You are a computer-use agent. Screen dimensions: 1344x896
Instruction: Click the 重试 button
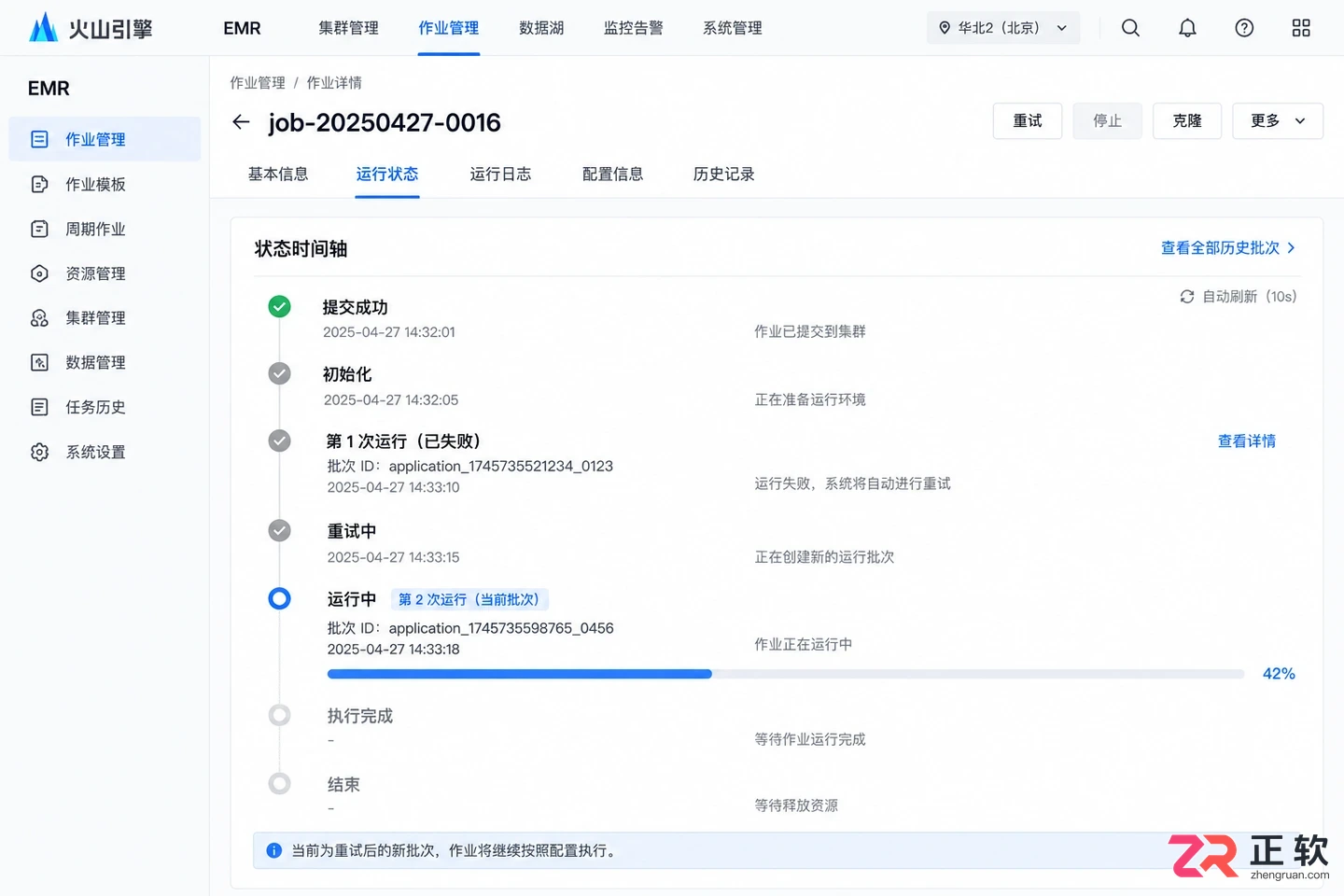tap(1028, 121)
